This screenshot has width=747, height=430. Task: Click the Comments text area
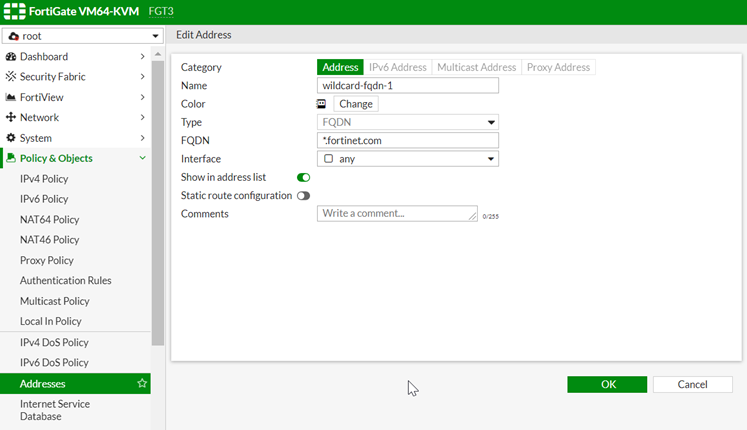pos(397,213)
